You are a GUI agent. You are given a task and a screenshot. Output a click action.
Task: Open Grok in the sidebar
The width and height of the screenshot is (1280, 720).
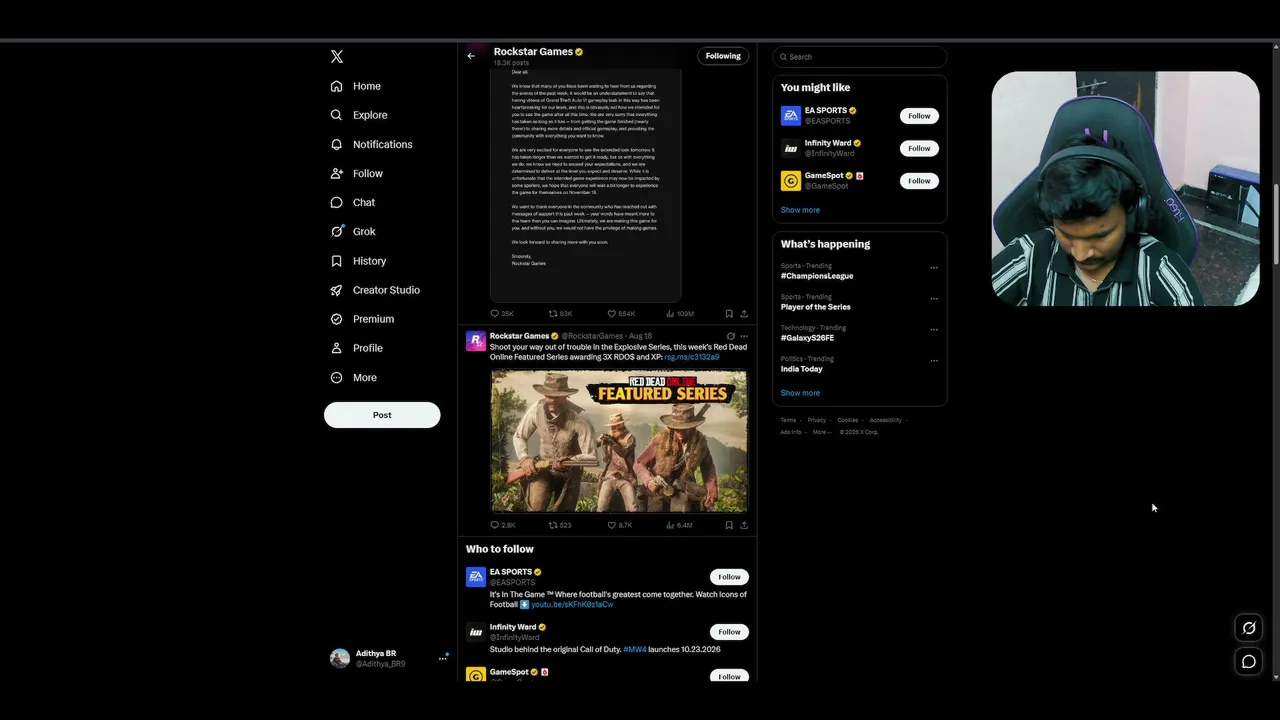tap(353, 231)
